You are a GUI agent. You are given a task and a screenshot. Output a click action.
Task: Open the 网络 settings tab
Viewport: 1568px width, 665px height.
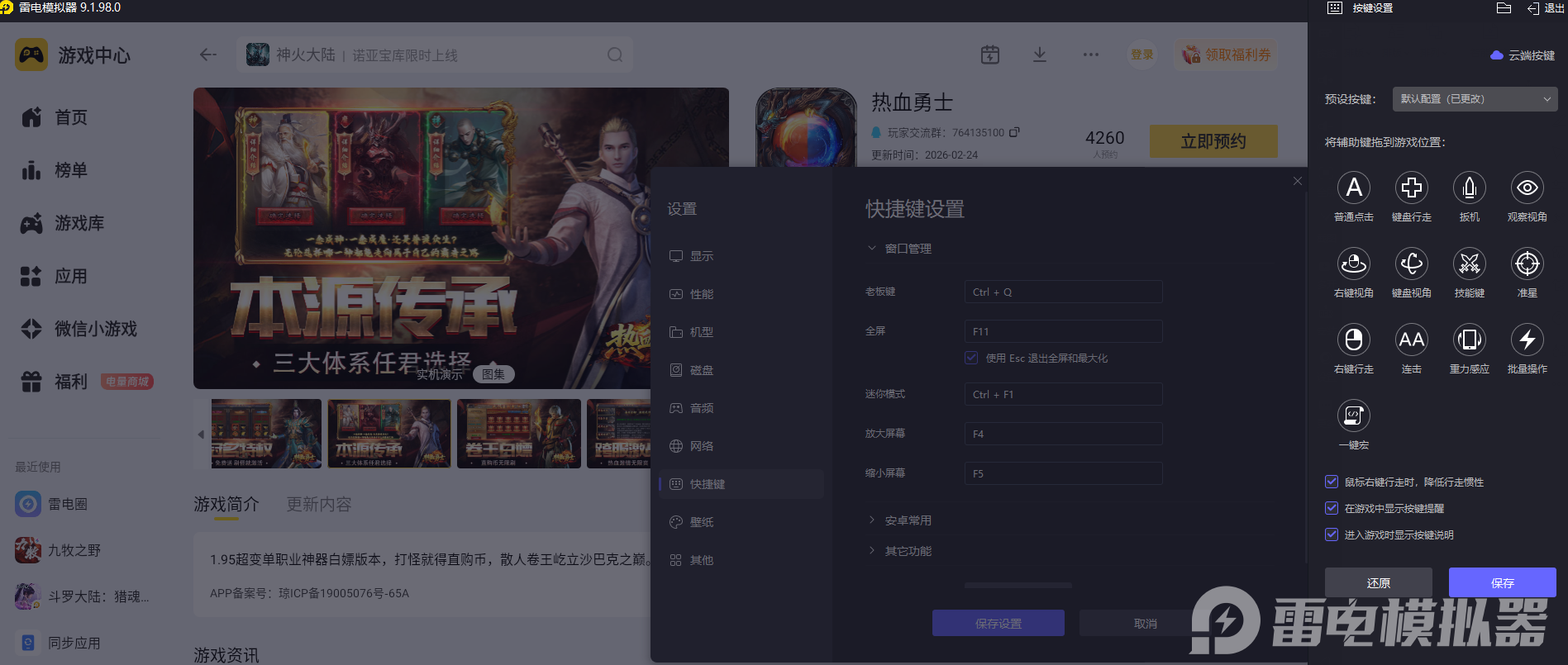pyautogui.click(x=741, y=446)
